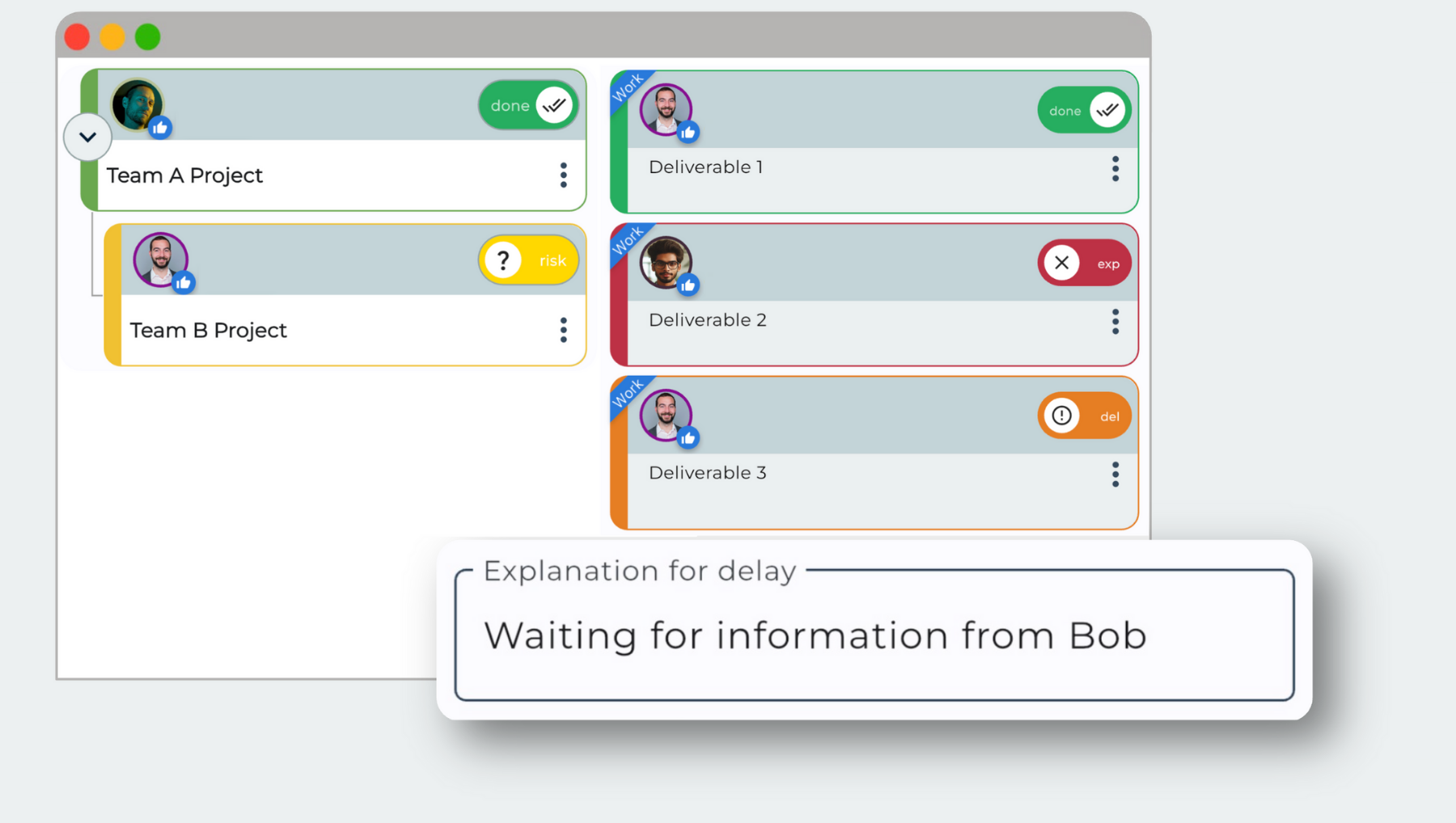
Task: Click the thumbs-up icon on Deliverable 3
Action: coord(688,437)
